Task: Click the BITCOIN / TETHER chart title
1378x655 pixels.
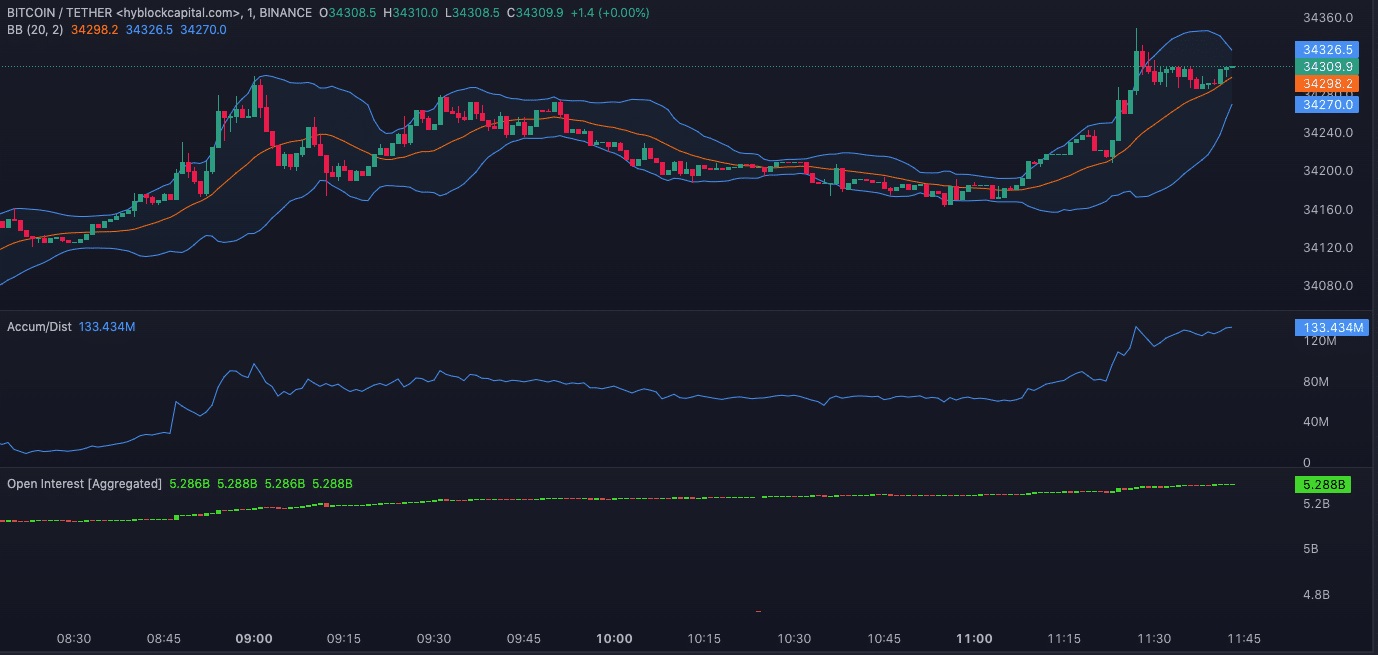Action: click(159, 13)
